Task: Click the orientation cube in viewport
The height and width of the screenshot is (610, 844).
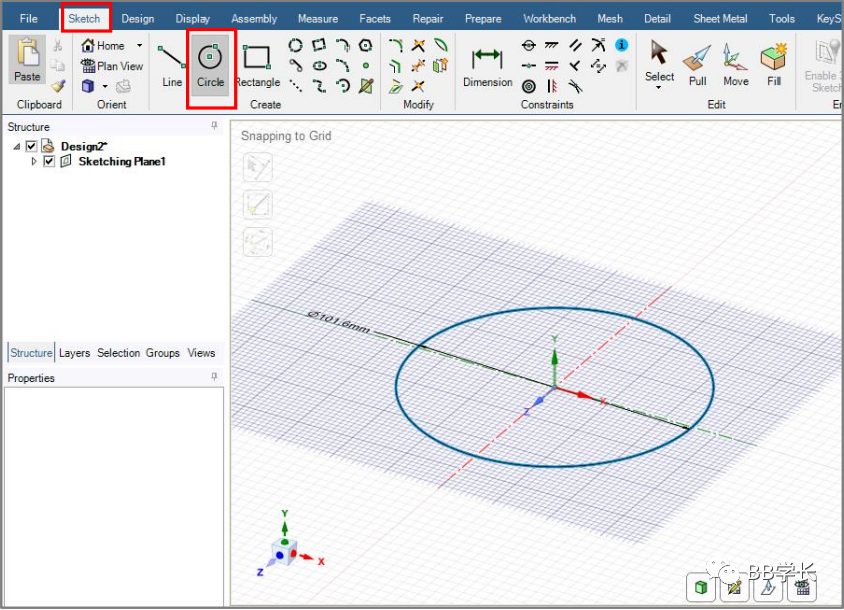Action: click(285, 552)
